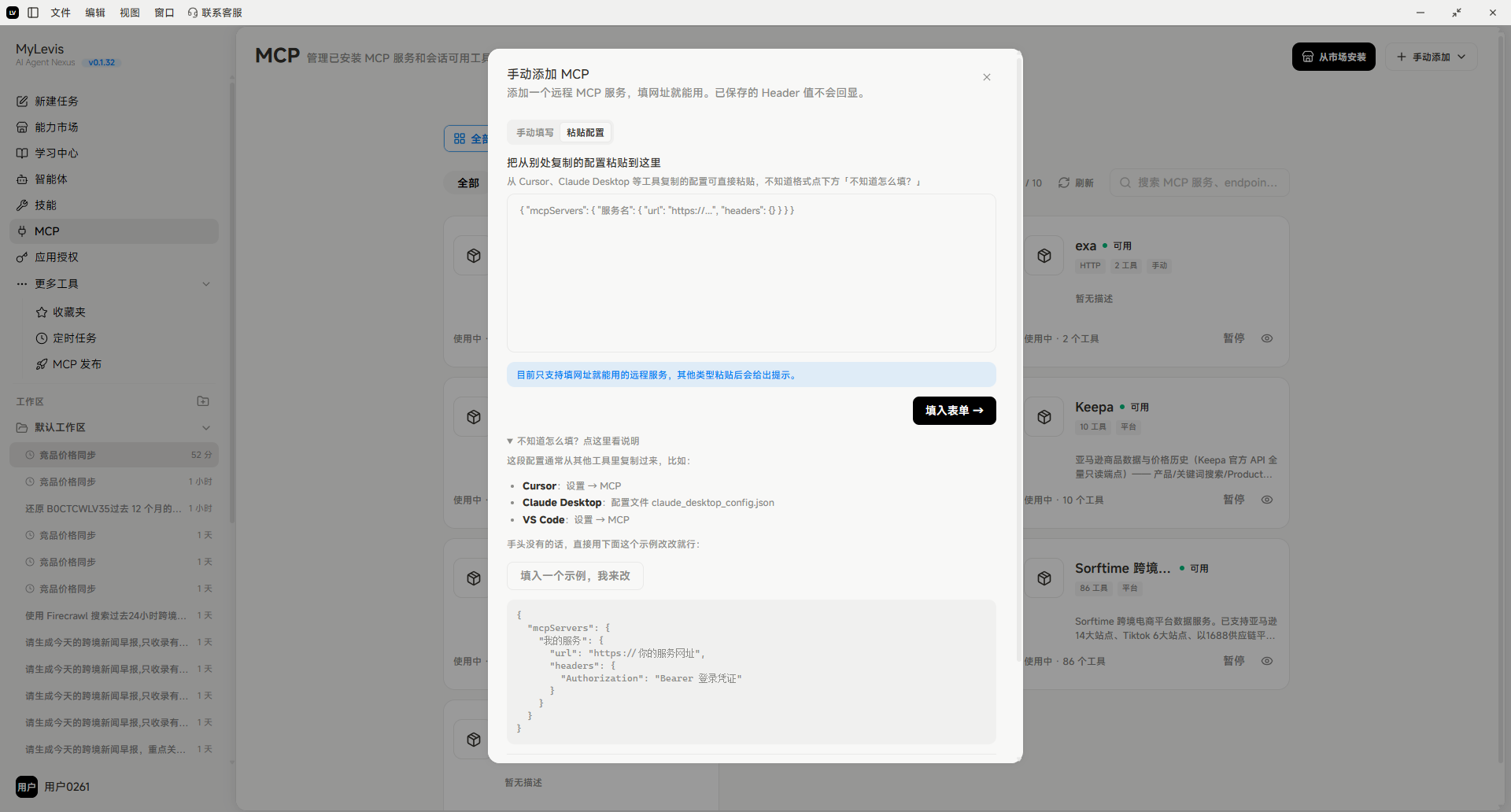
Task: Click Sorftime server cube icon
Action: 1044,578
